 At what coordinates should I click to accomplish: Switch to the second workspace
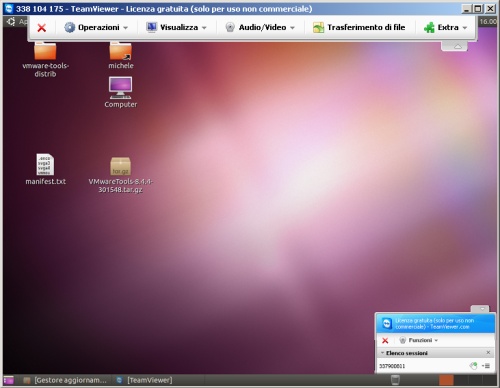[461, 380]
